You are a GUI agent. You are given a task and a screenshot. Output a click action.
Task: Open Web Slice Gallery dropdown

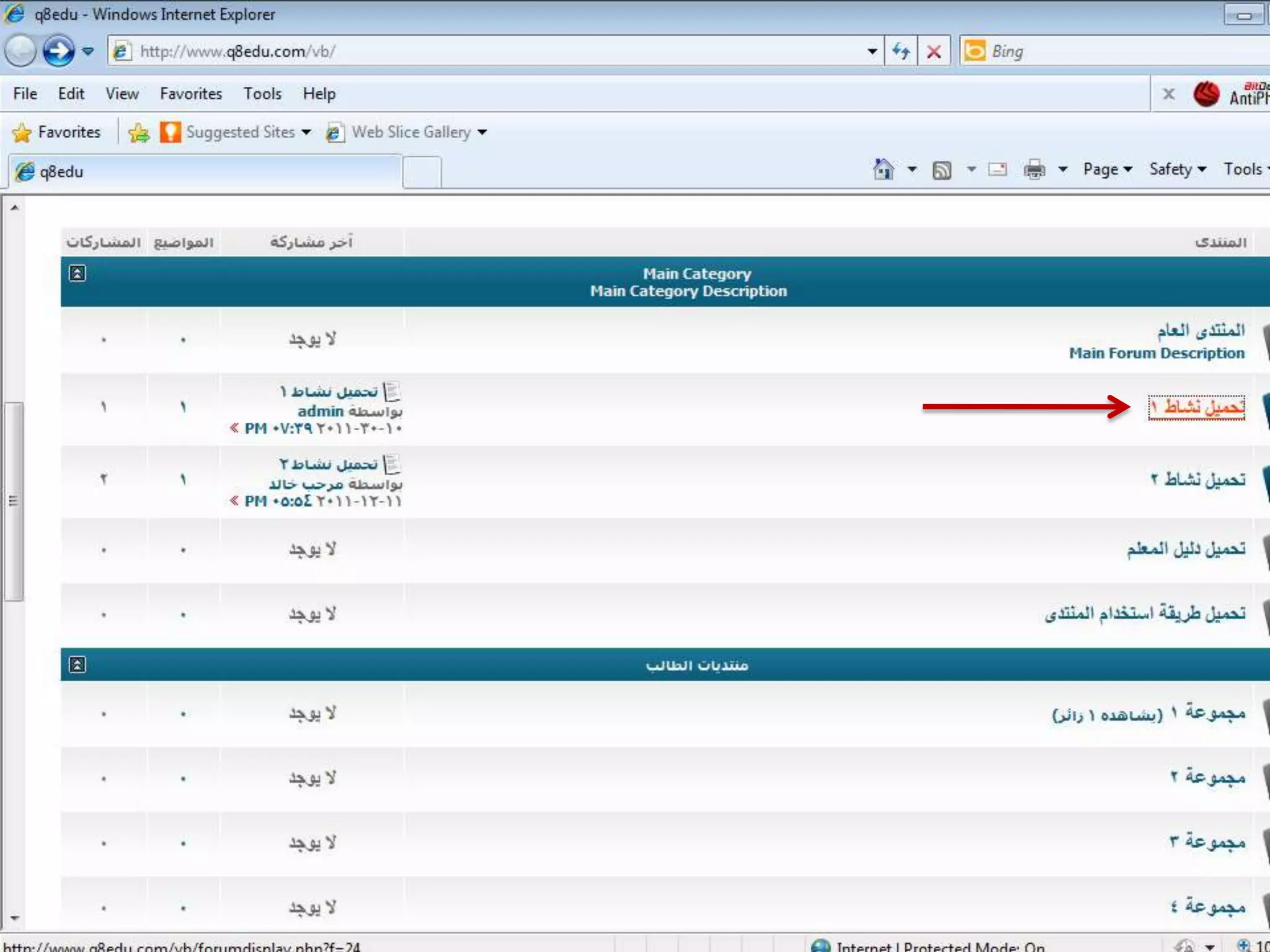[x=407, y=132]
